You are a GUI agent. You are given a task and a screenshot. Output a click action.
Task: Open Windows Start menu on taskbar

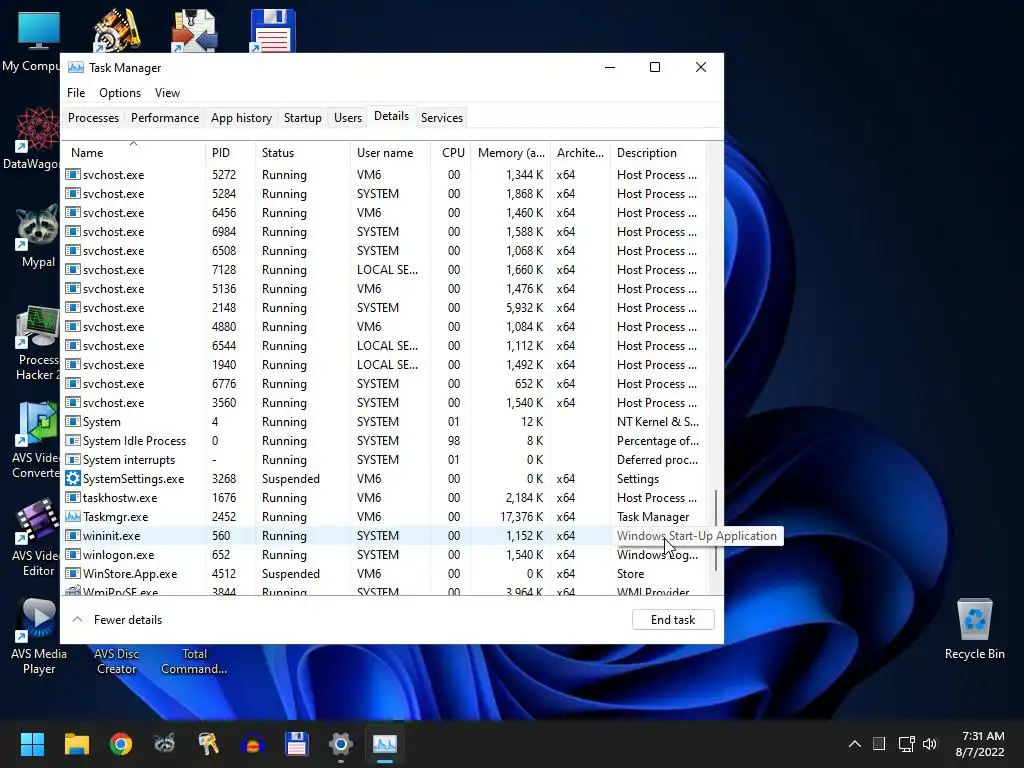(x=32, y=744)
